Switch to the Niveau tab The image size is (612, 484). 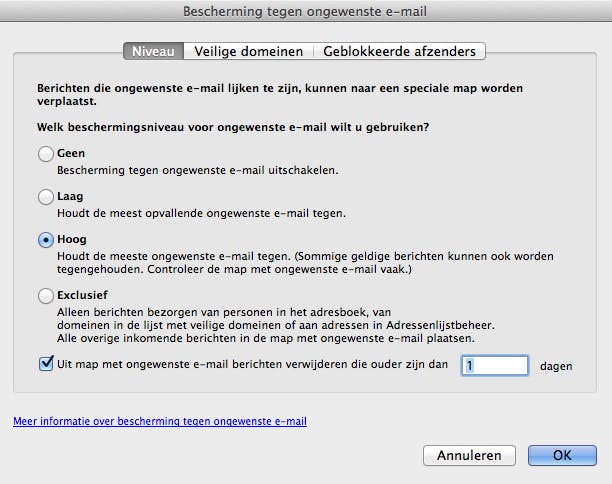click(x=153, y=50)
